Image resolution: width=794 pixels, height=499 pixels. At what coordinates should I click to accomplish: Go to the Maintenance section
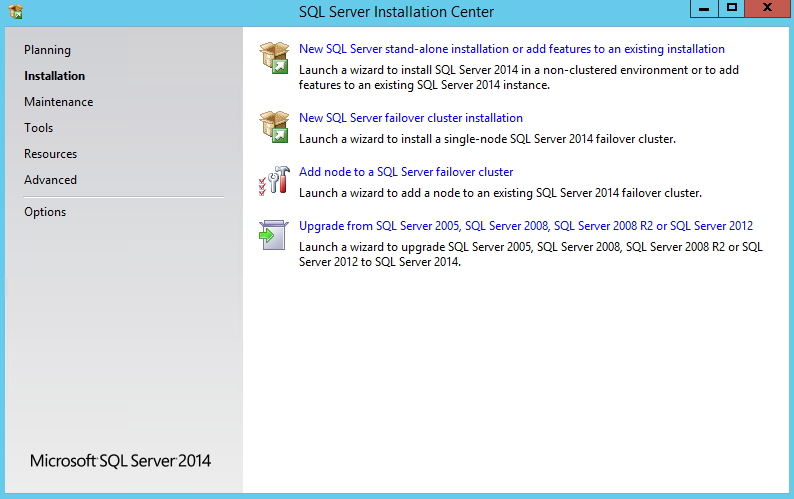(x=58, y=102)
